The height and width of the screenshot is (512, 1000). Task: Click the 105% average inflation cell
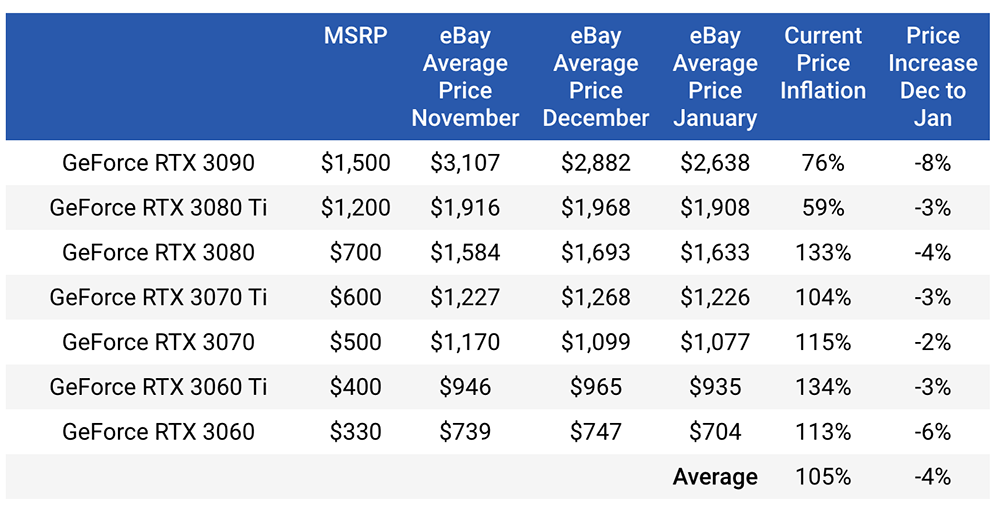click(823, 477)
